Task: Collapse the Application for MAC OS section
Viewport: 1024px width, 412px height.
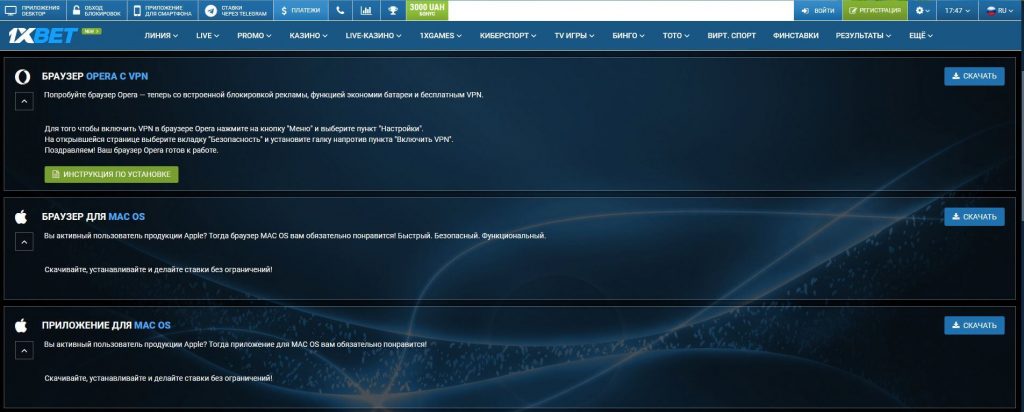Action: tap(21, 350)
